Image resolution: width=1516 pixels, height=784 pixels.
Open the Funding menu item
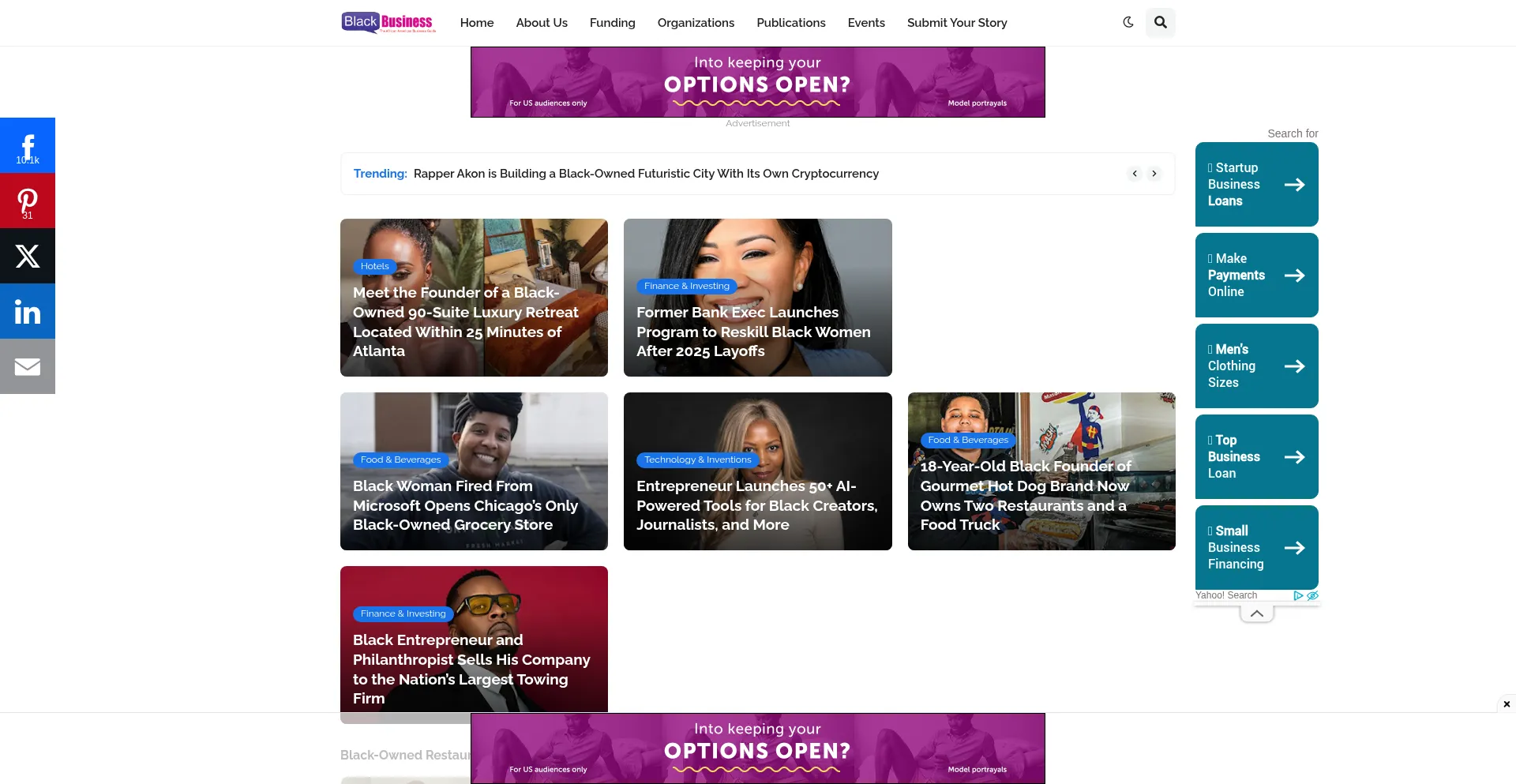point(612,23)
